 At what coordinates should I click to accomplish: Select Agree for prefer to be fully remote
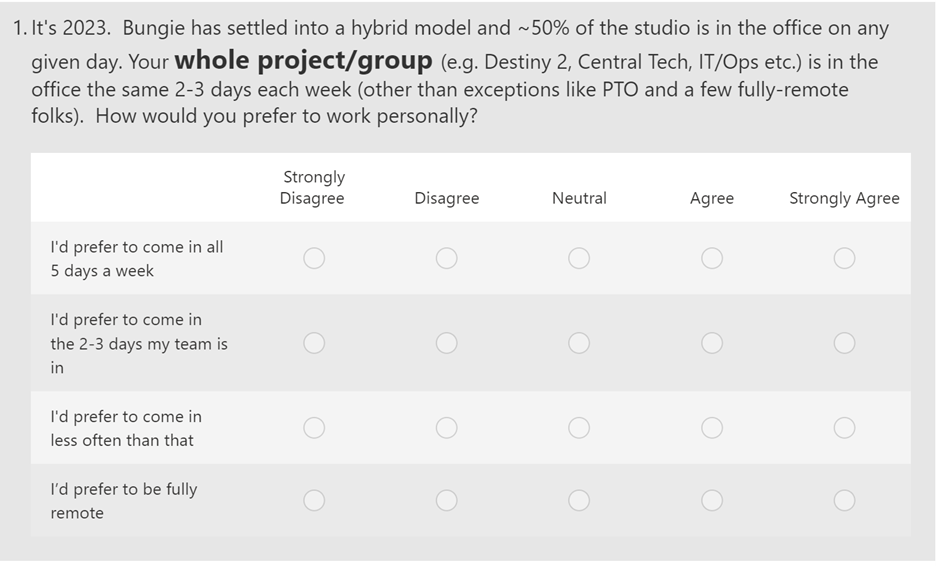tap(712, 500)
